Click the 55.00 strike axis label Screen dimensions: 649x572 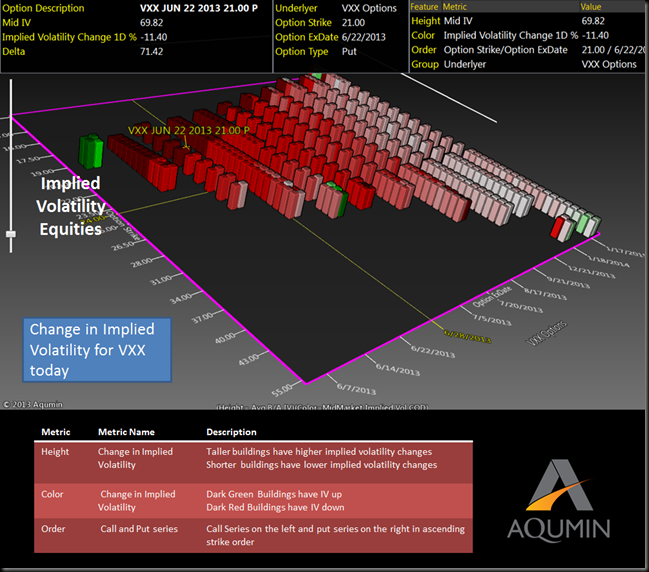coord(281,390)
